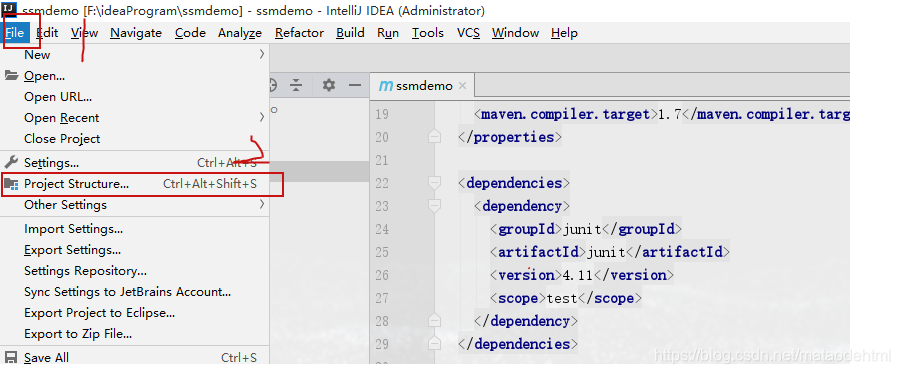900x374 pixels.
Task: Click the New submenu arrow
Action: tap(262, 54)
